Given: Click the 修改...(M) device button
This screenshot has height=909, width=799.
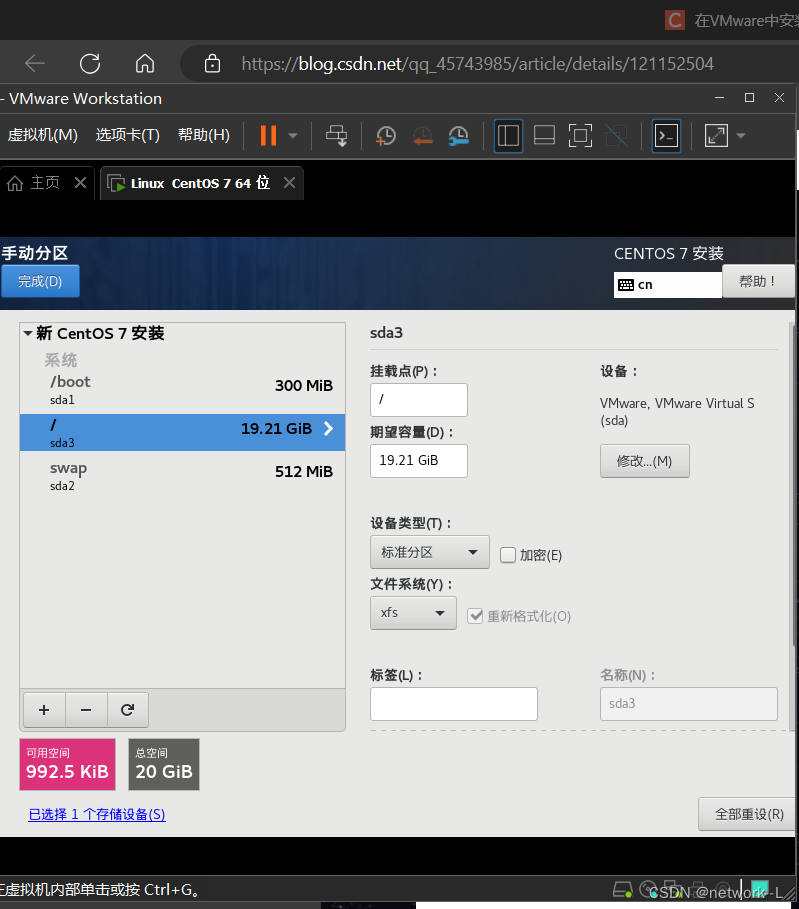Looking at the screenshot, I should click(x=645, y=461).
